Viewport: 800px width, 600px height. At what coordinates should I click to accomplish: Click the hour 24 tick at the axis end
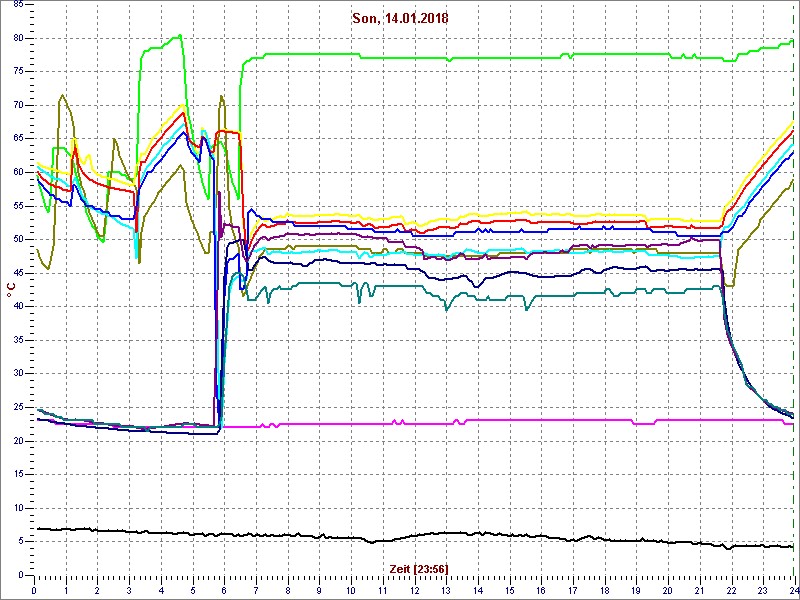(792, 590)
